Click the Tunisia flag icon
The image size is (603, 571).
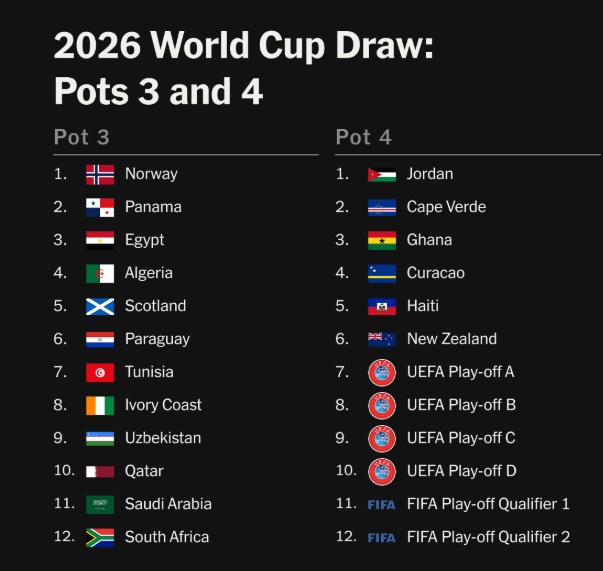point(100,372)
